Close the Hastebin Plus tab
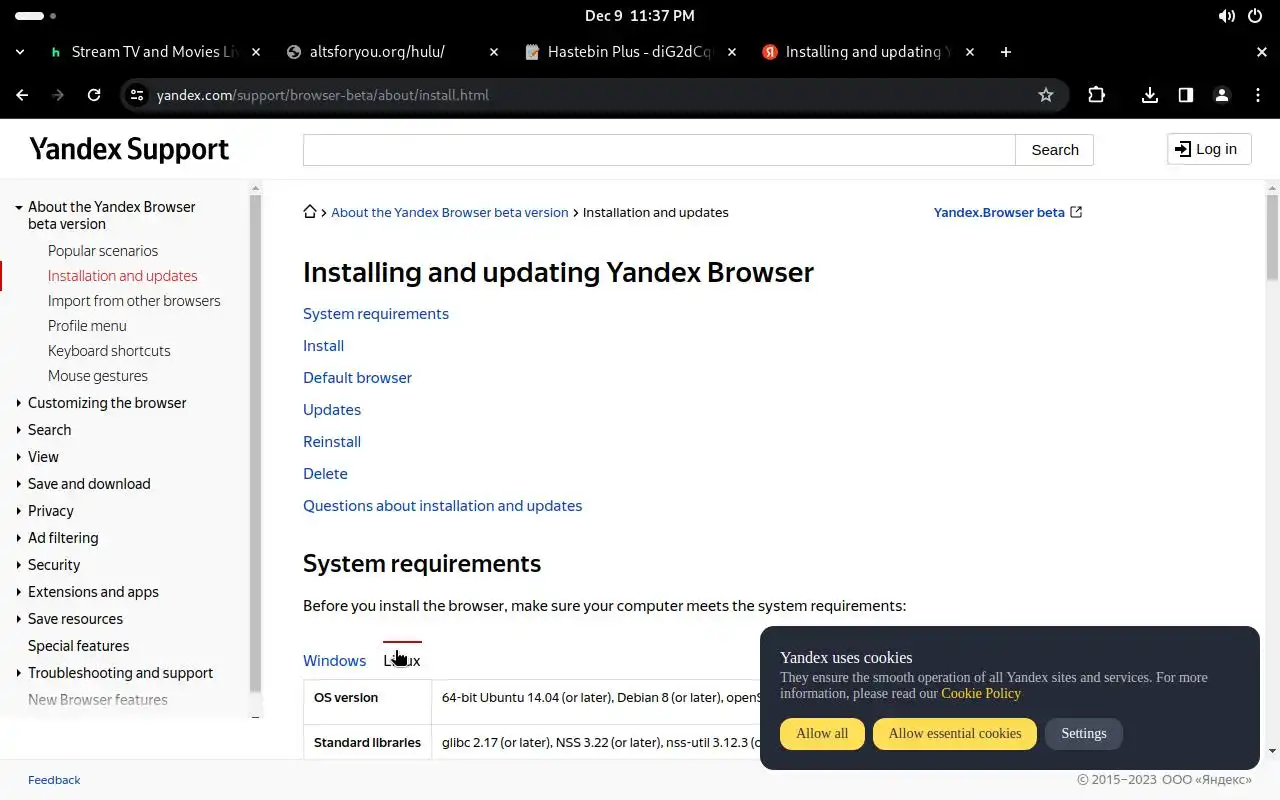The height and width of the screenshot is (800, 1280). (732, 52)
